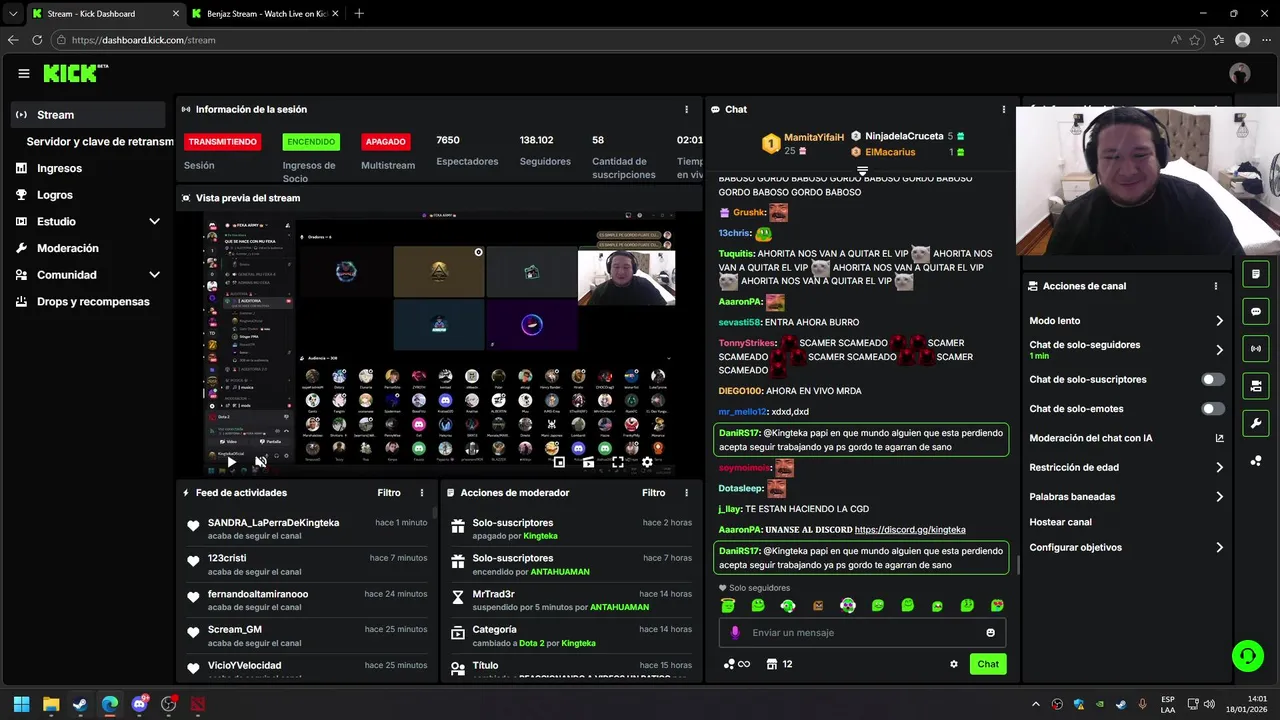Open Windows Start menu
This screenshot has width=1280, height=720.
(x=21, y=704)
